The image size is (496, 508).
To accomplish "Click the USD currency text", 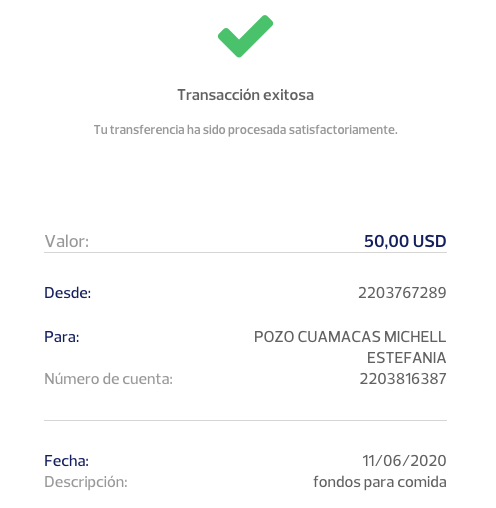I will coord(430,241).
